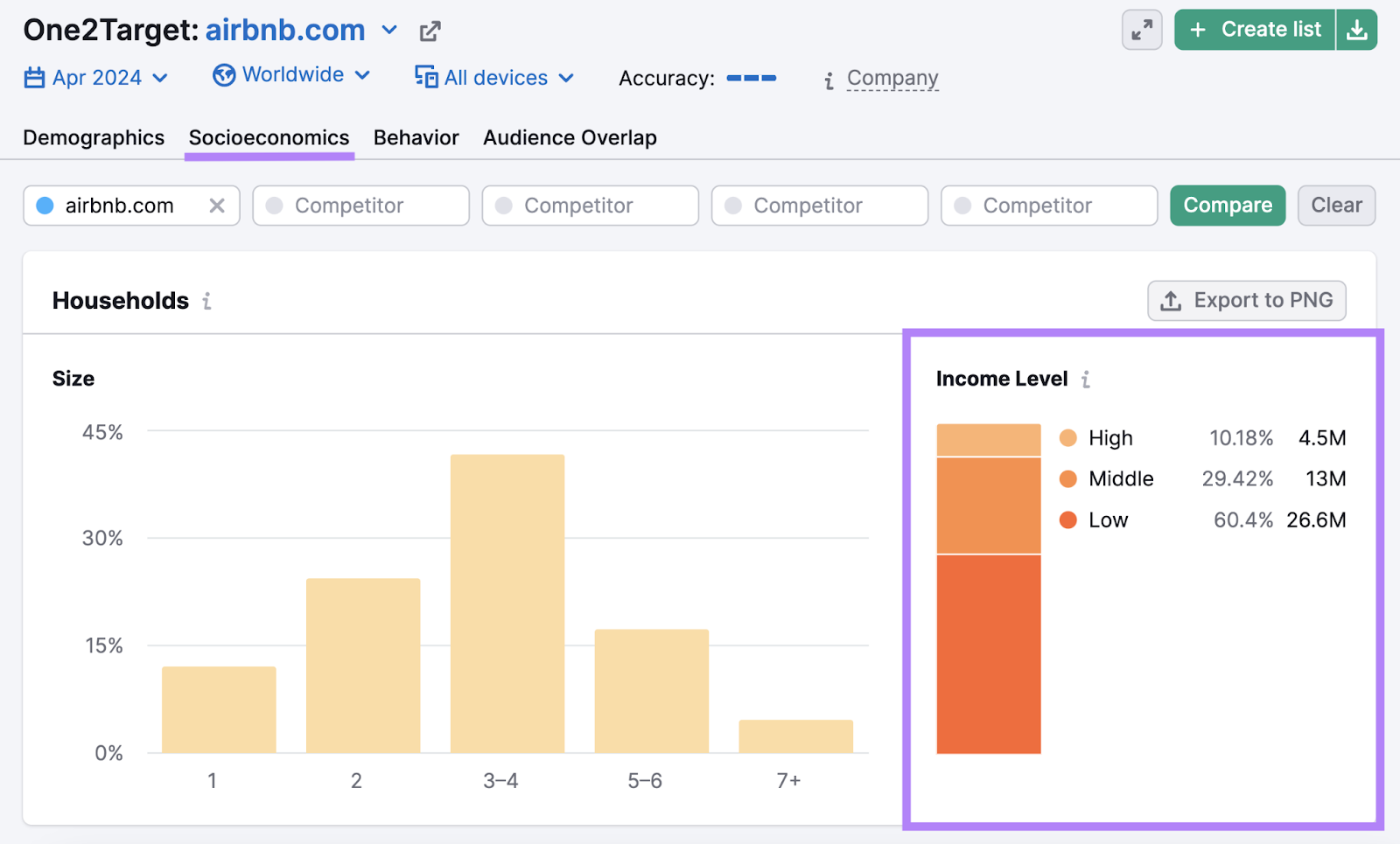Click the calendar icon next to Apr 2024
The height and width of the screenshot is (844, 1400).
point(34,77)
